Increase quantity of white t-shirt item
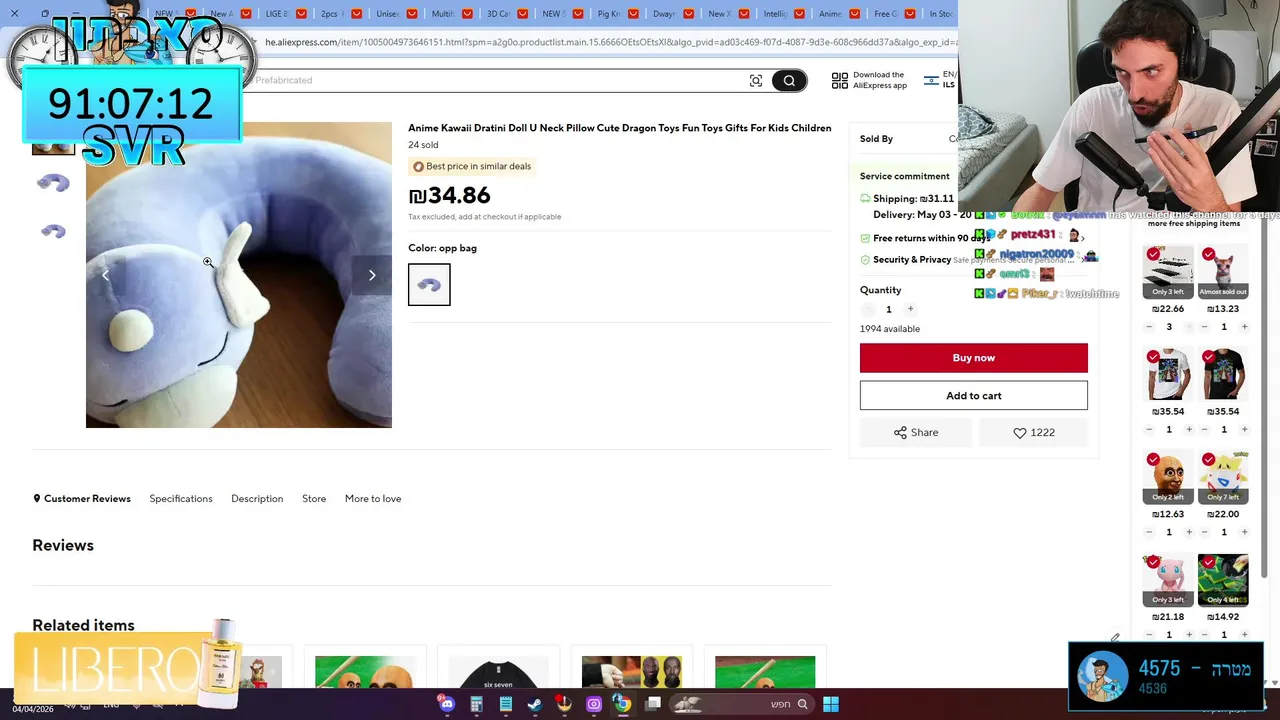 pos(1189,429)
